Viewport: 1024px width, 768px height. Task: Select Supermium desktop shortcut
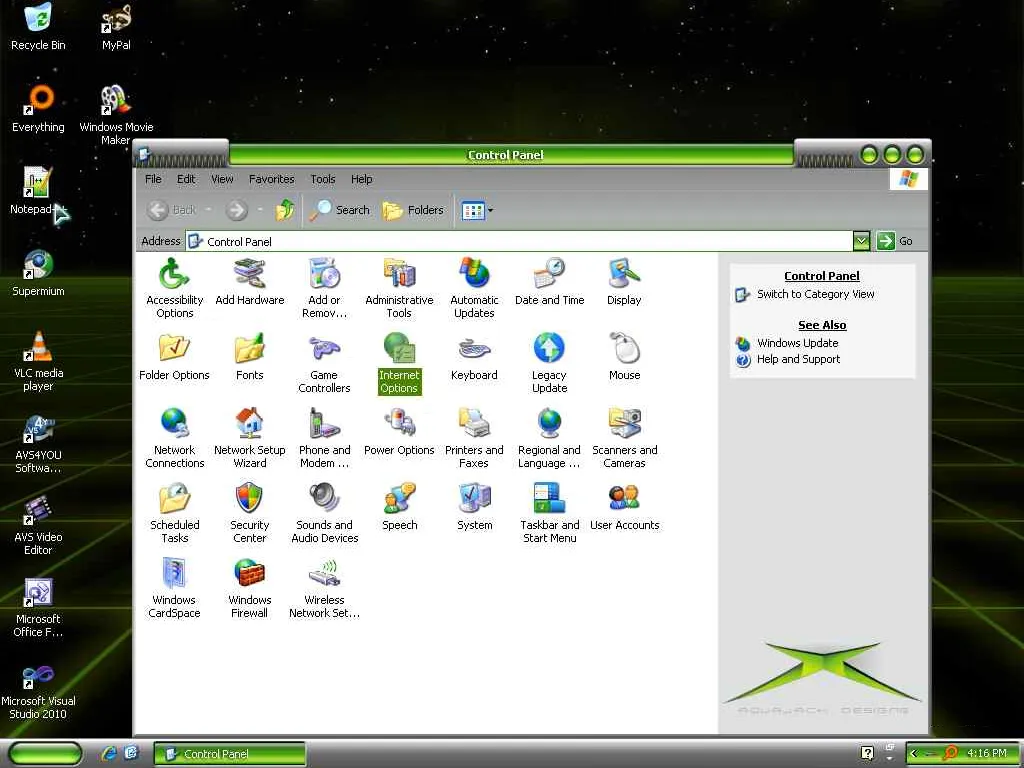tap(38, 274)
